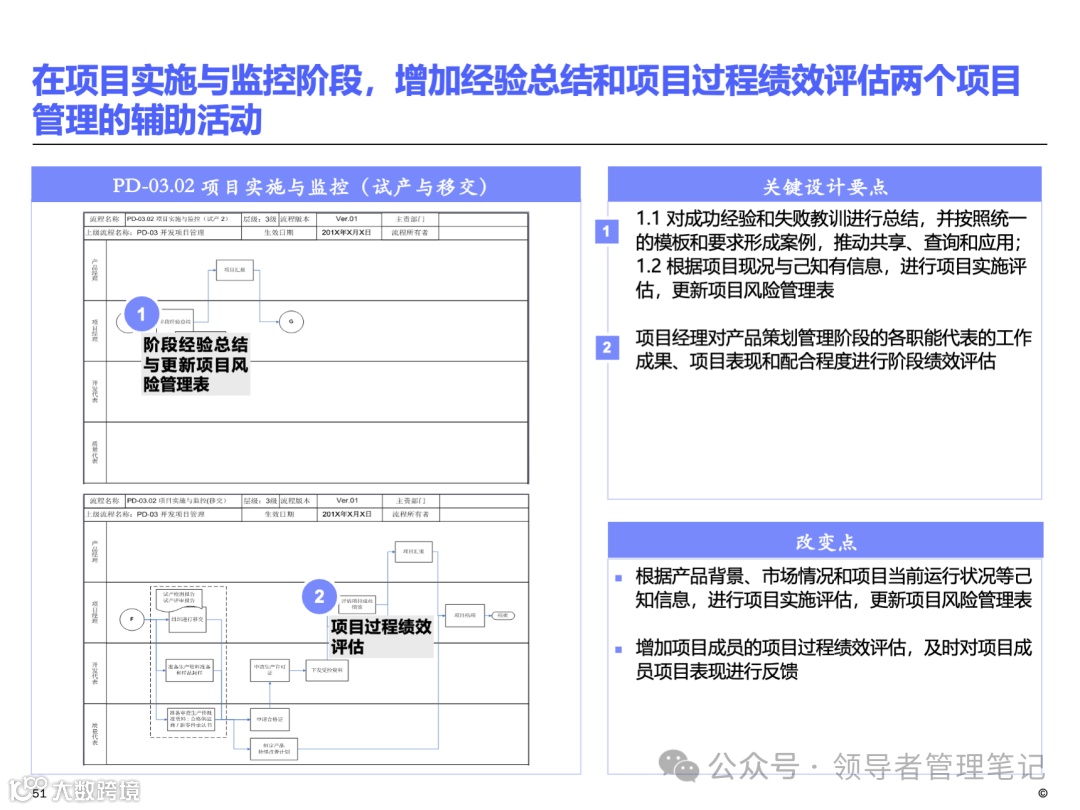Select the 申请合格证 process box
The image size is (1080, 810).
[x=269, y=719]
